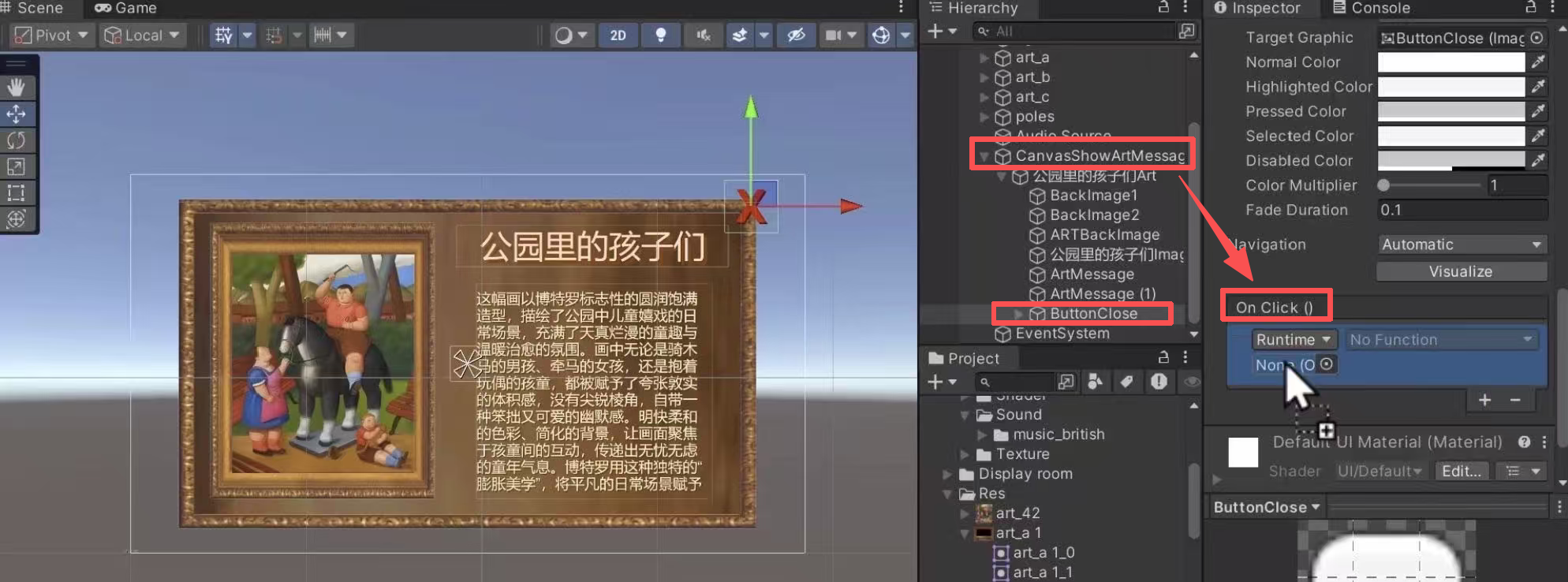The image size is (1568, 582).
Task: Click the Project panel search window icon
Action: tap(1066, 382)
